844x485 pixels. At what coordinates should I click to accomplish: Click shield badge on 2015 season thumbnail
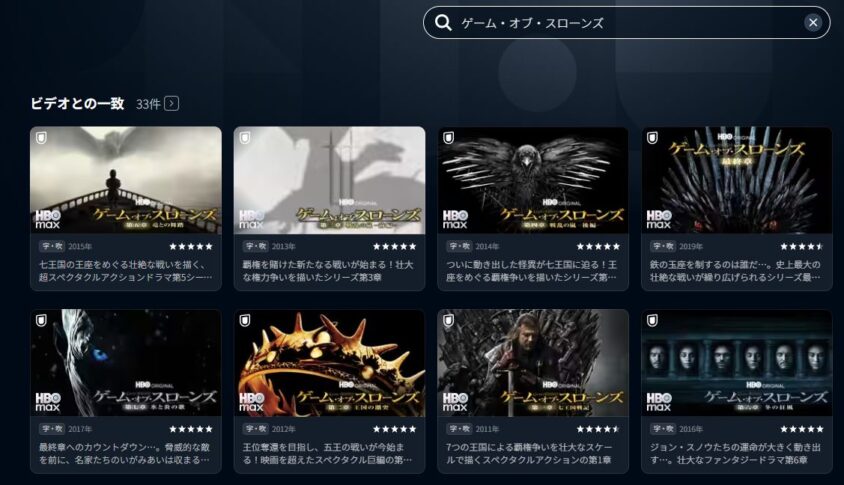click(x=41, y=138)
